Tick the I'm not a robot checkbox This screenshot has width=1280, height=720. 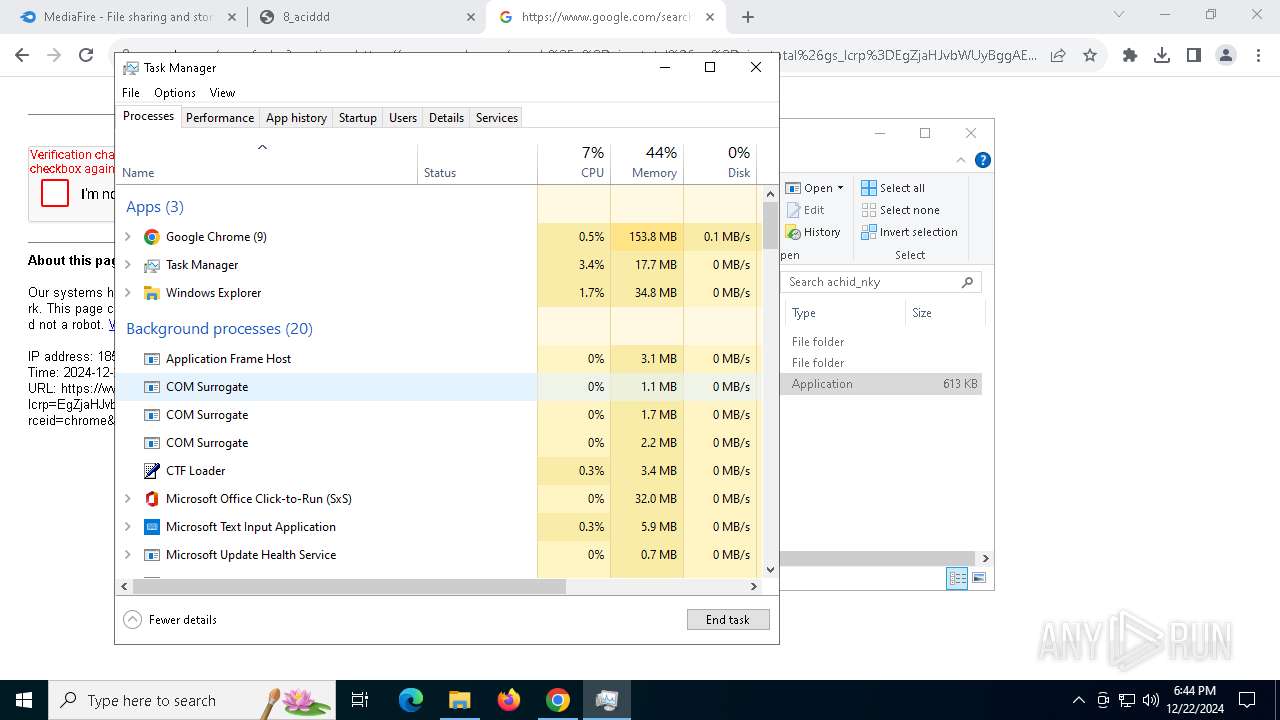point(55,193)
